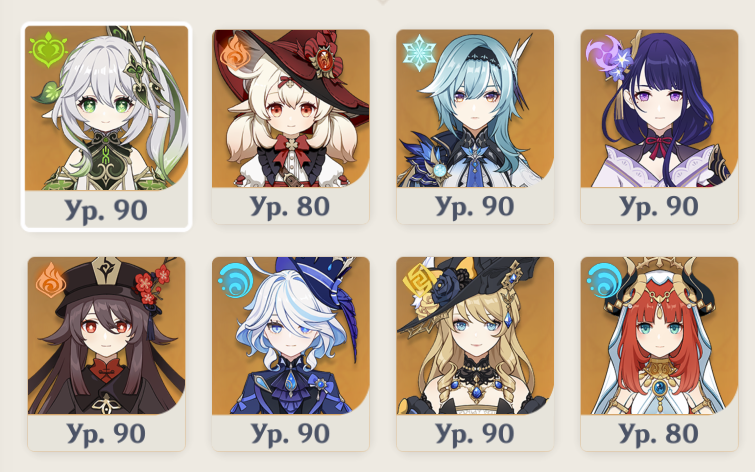The height and width of the screenshot is (472, 755).
Task: Click 'Ур. 80' label under red-haired veiled character
Action: click(658, 434)
